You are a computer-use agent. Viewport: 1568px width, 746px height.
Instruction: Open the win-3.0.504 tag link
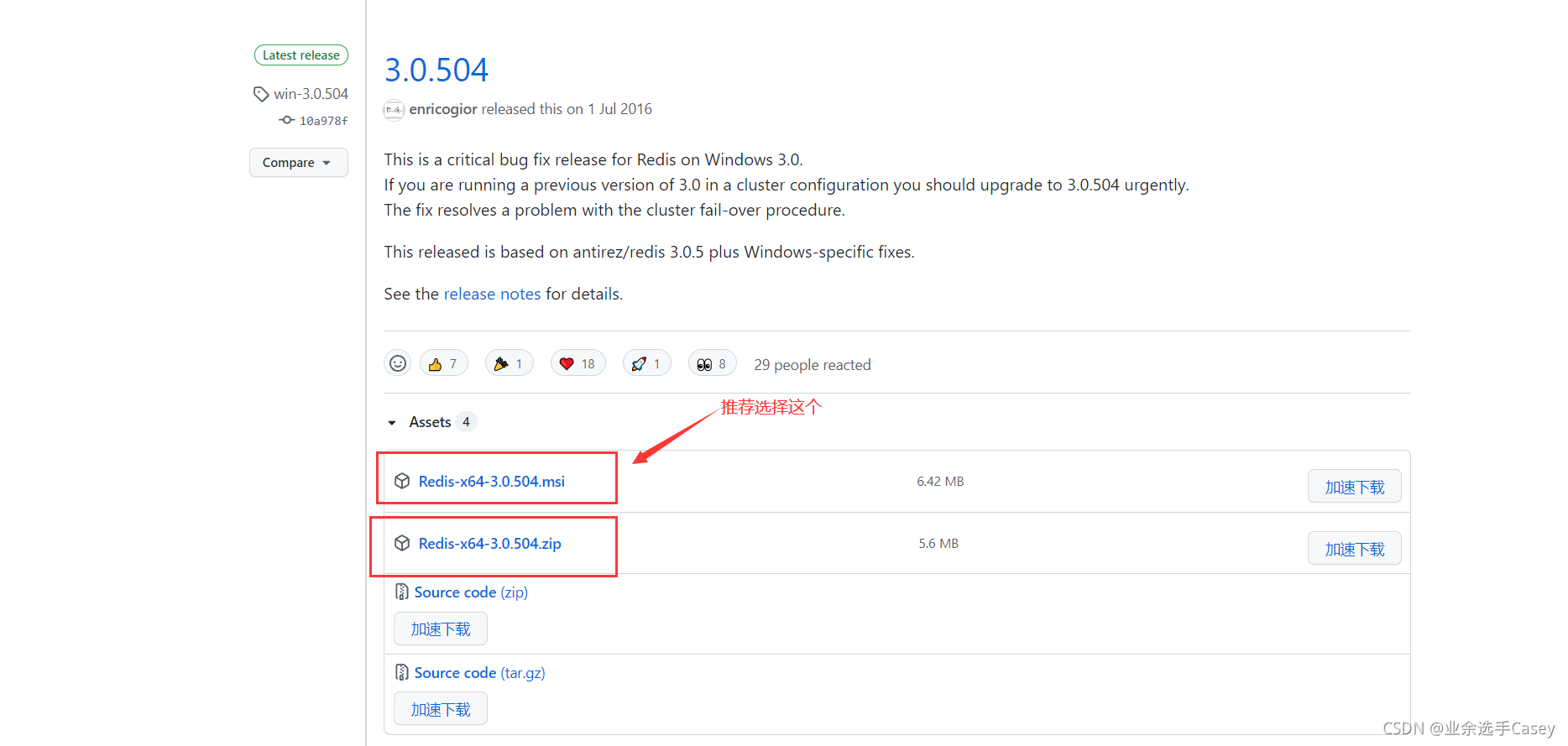[x=311, y=94]
